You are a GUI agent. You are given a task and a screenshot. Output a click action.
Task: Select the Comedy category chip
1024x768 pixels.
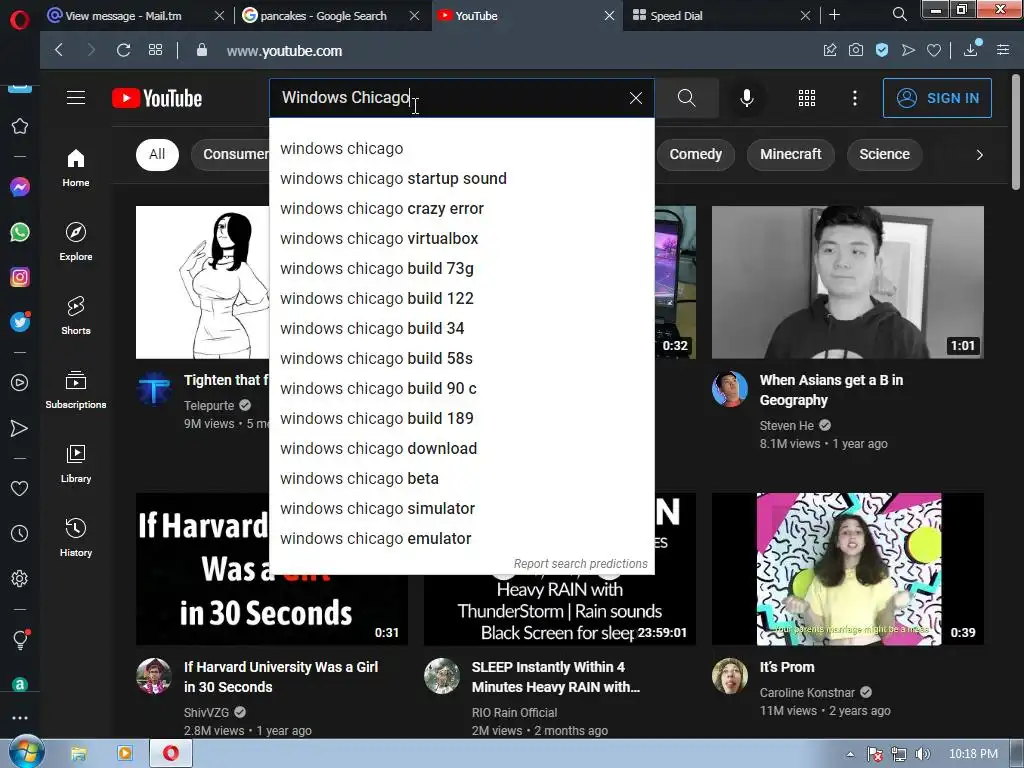(695, 155)
